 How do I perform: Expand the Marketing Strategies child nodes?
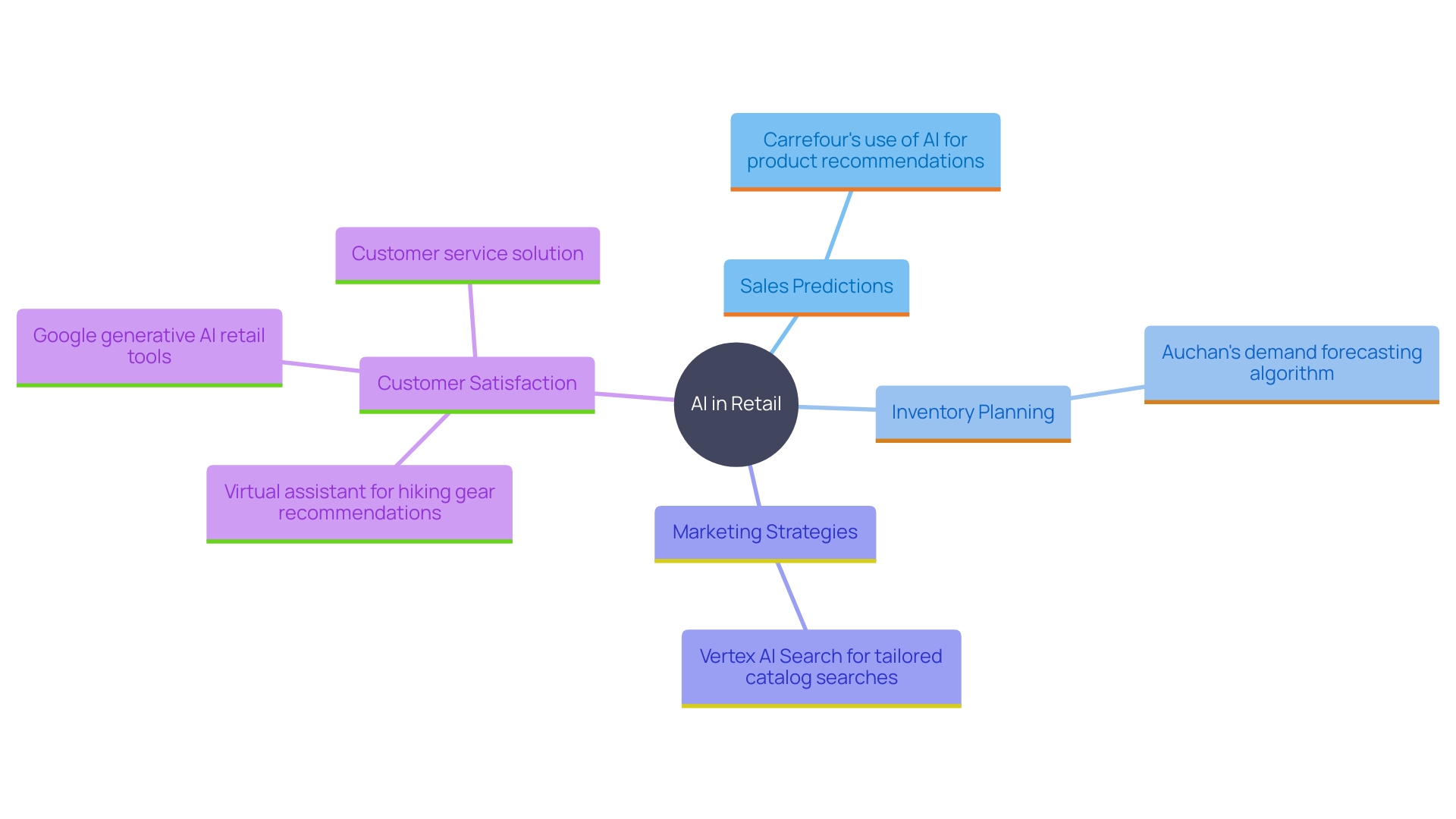755,532
